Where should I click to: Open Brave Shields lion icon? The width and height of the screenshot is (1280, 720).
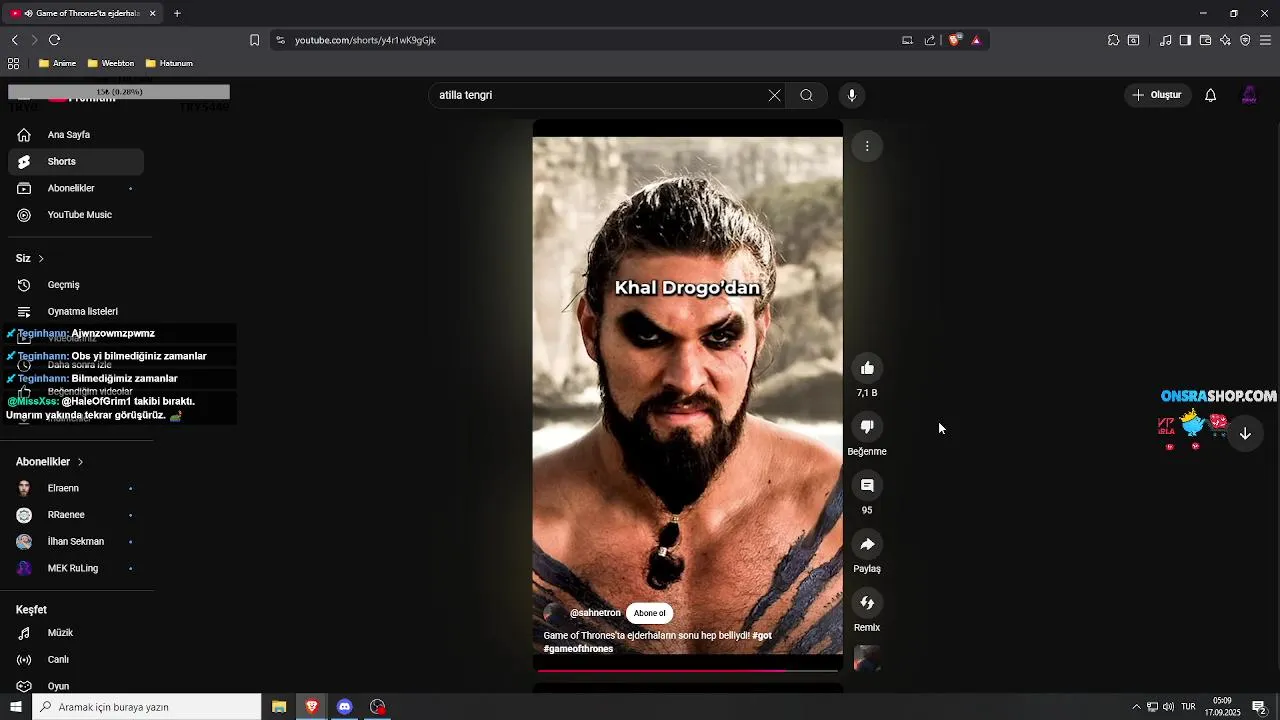[955, 40]
